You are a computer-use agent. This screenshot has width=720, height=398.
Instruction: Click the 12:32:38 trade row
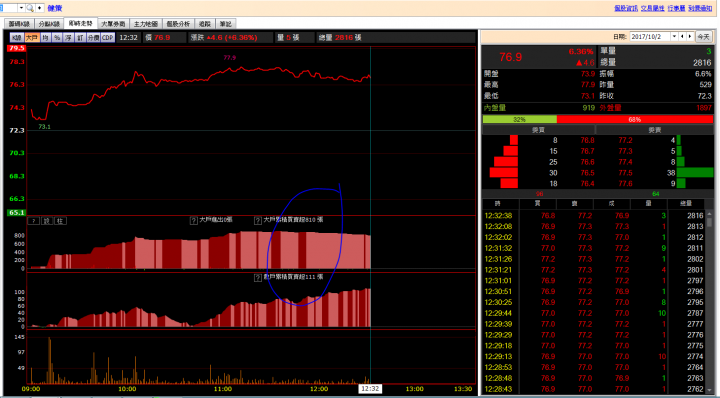(593, 216)
